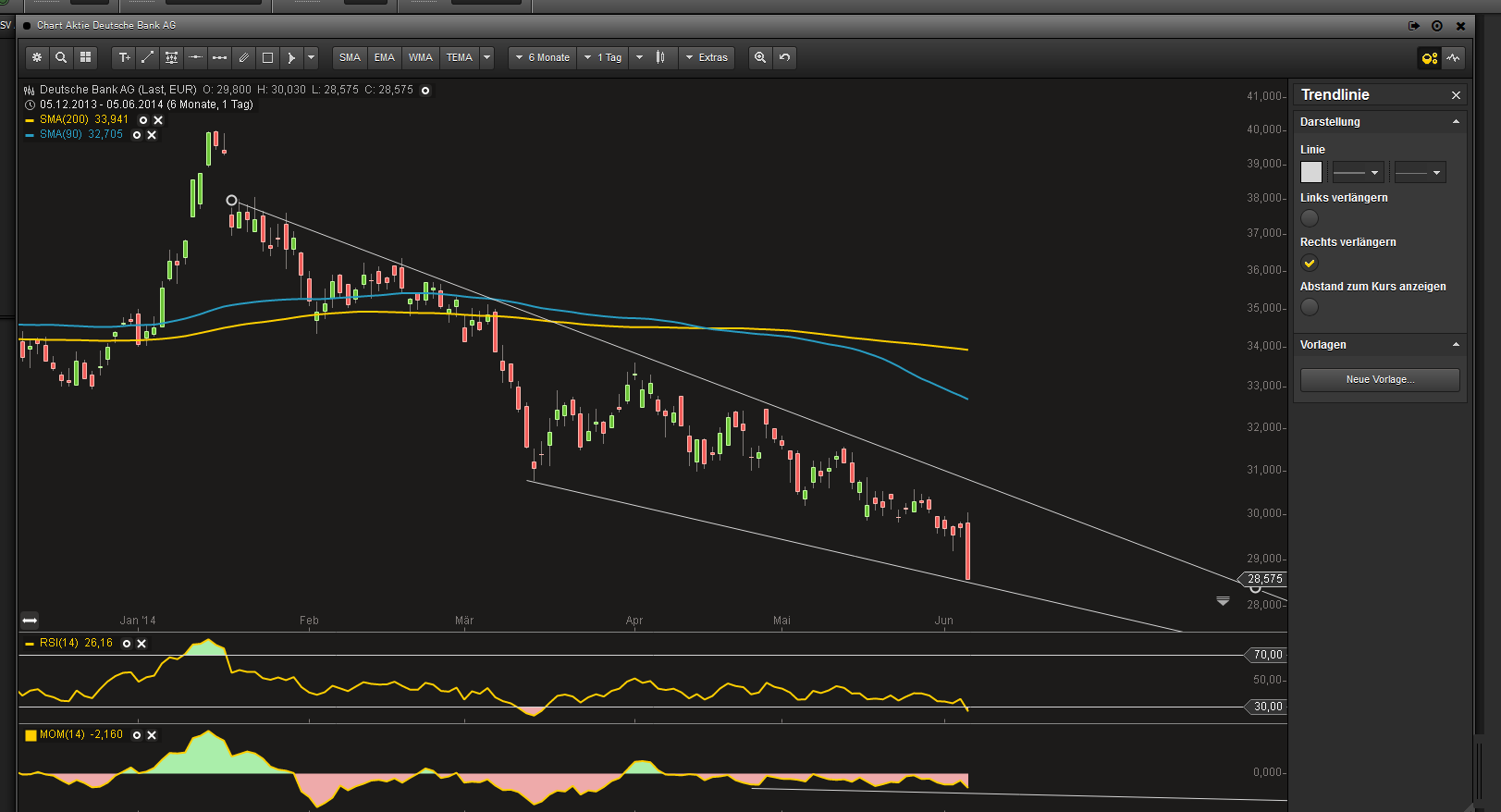Image resolution: width=1501 pixels, height=812 pixels.
Task: Select the rectangle shape tool
Action: point(268,57)
